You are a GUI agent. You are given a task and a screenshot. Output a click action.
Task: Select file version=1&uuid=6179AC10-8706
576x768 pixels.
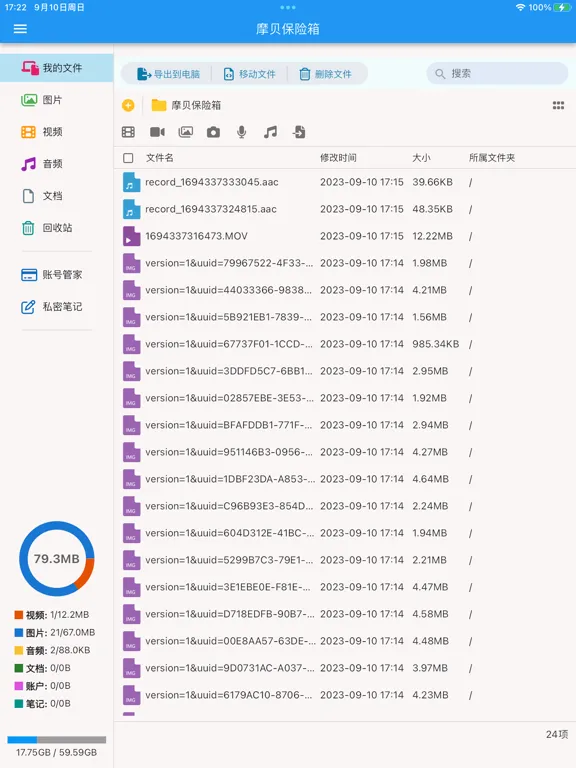click(345, 695)
